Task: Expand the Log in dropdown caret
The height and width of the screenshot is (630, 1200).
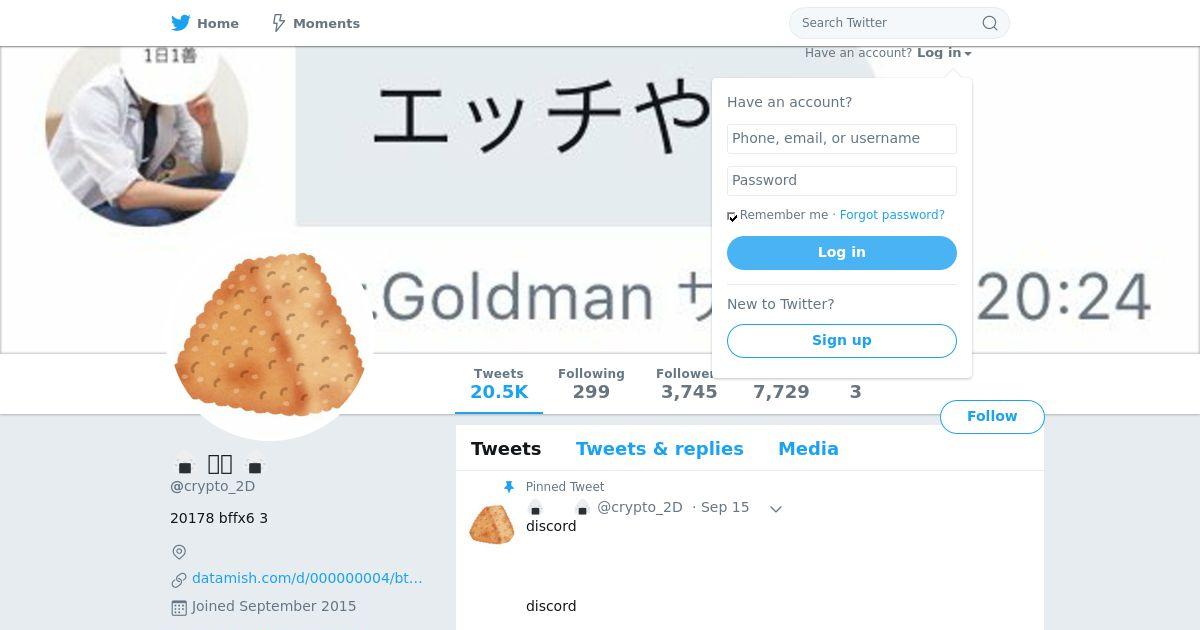Action: click(968, 54)
